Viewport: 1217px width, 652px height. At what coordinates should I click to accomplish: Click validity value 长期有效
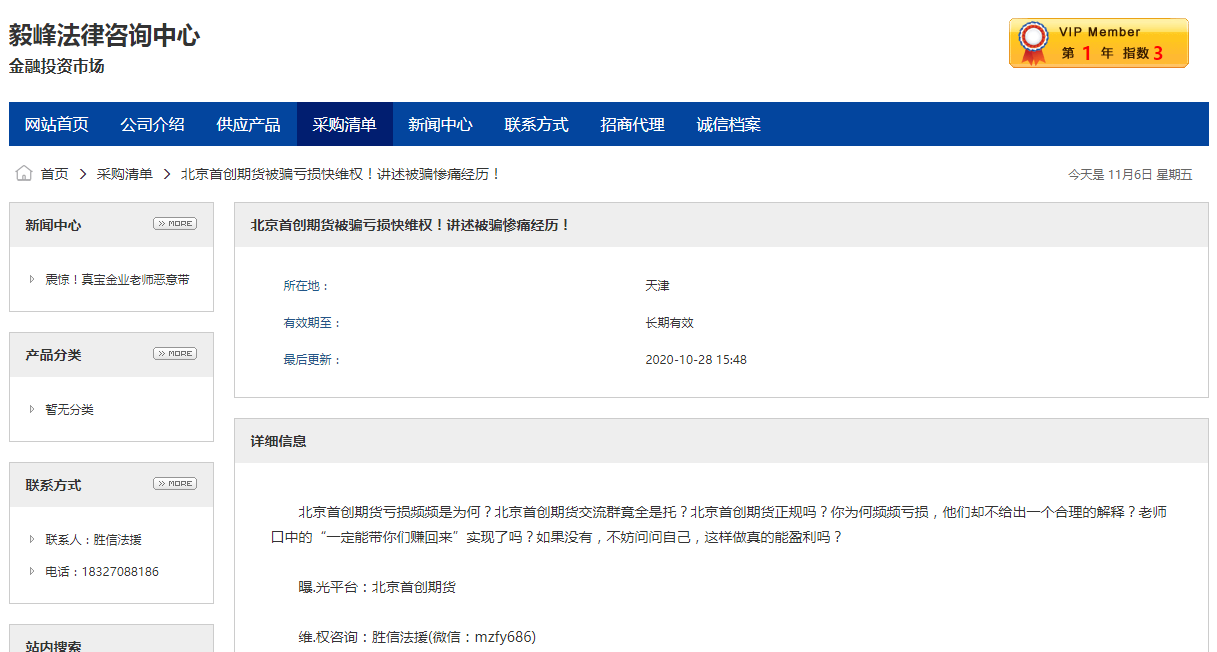(x=669, y=323)
